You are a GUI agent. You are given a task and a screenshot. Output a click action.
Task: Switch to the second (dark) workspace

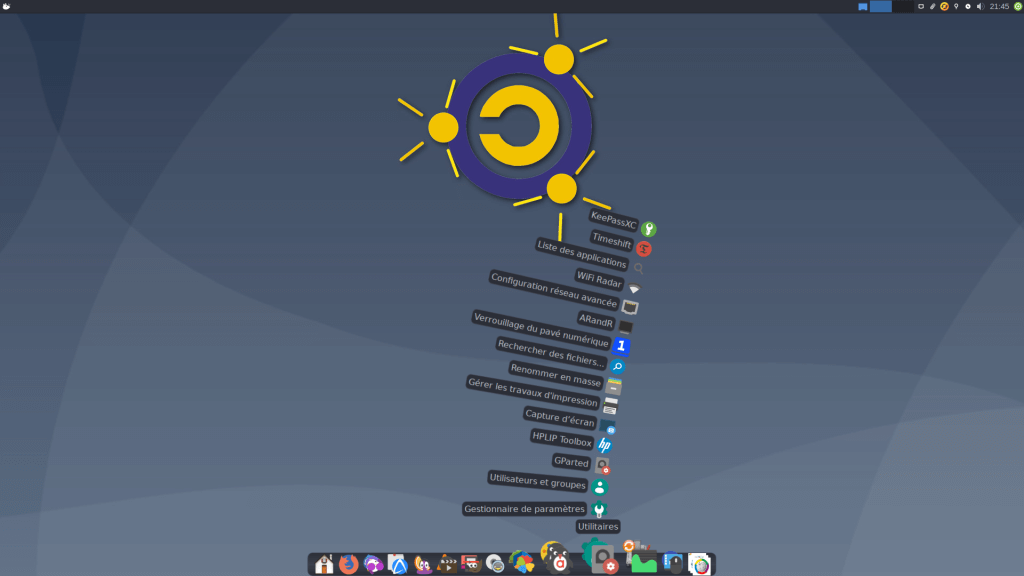903,7
